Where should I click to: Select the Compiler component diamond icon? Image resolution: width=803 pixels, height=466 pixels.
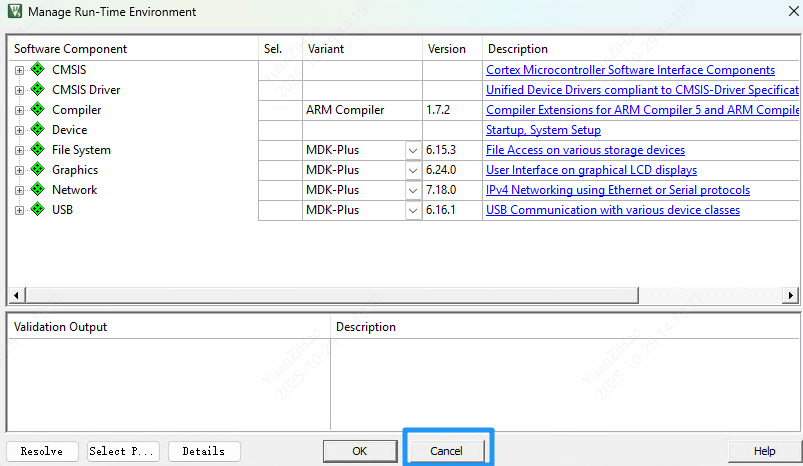[38, 110]
